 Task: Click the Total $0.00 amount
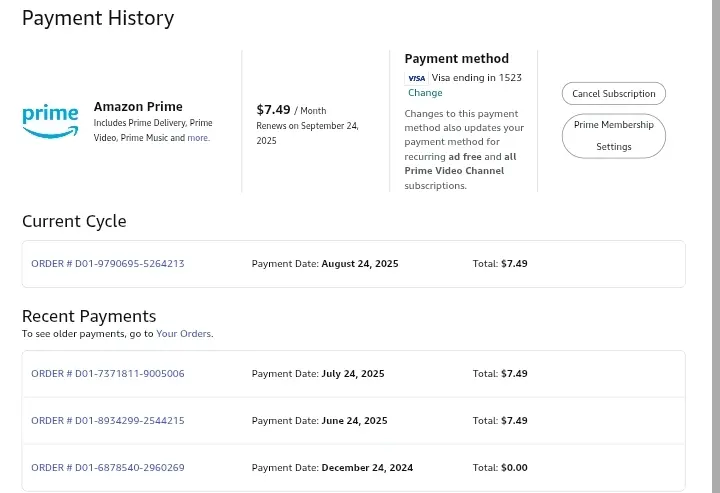coord(500,468)
